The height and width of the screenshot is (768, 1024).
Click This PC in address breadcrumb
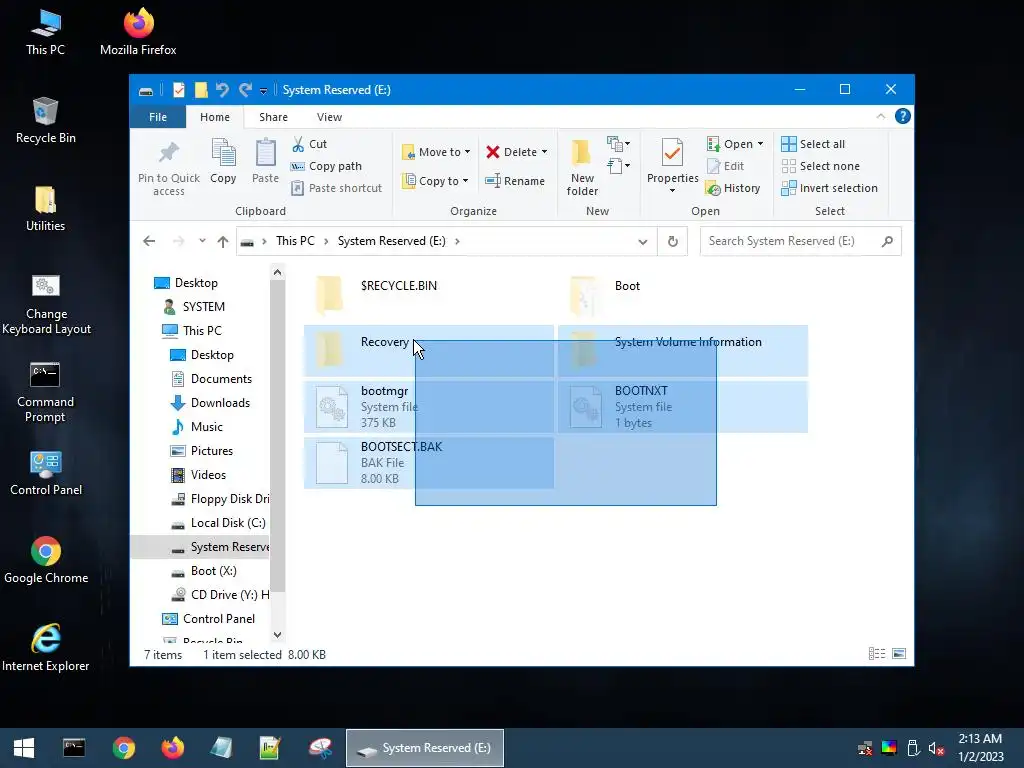[x=295, y=241]
